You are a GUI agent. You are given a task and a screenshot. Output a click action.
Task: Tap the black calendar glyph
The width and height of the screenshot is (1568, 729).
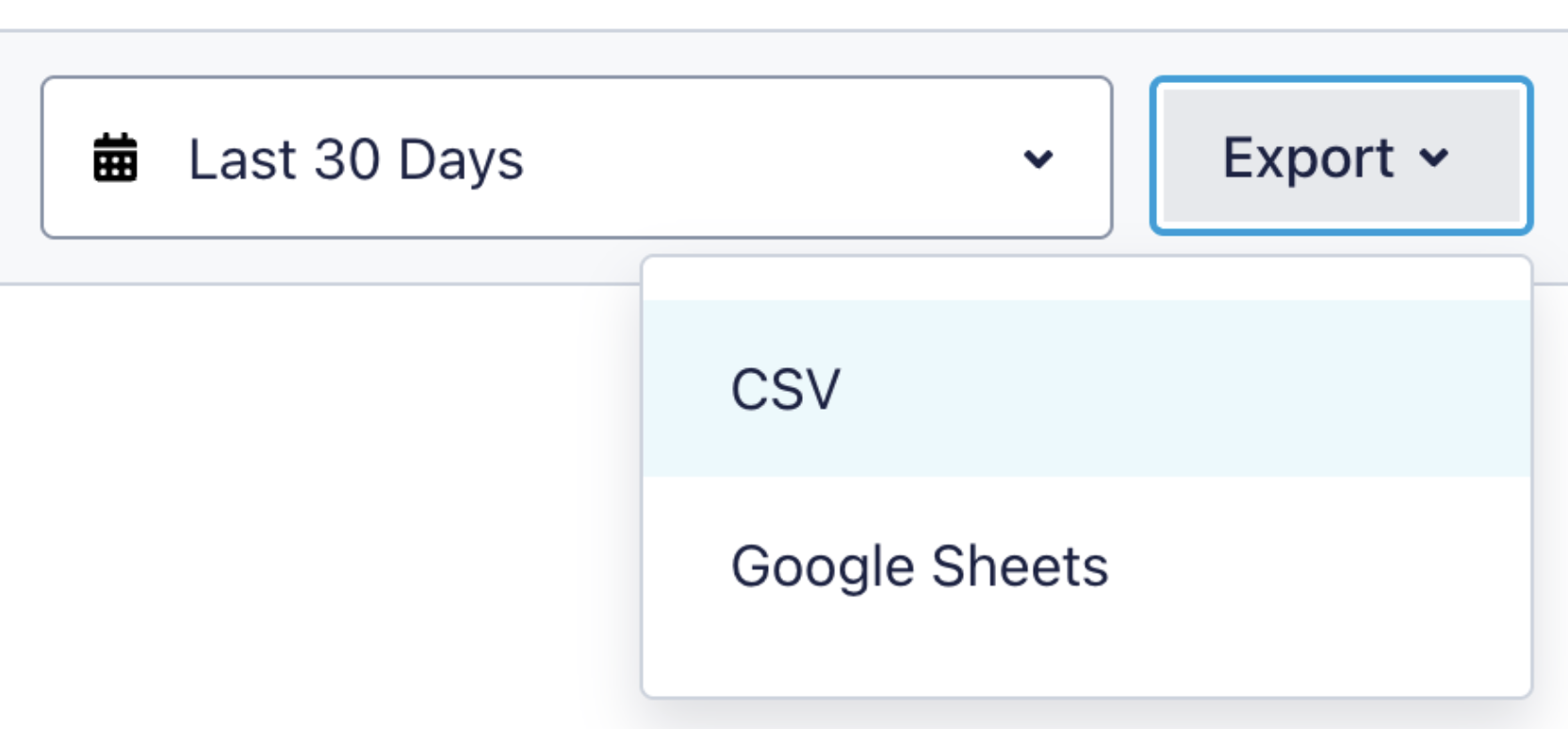tap(115, 157)
